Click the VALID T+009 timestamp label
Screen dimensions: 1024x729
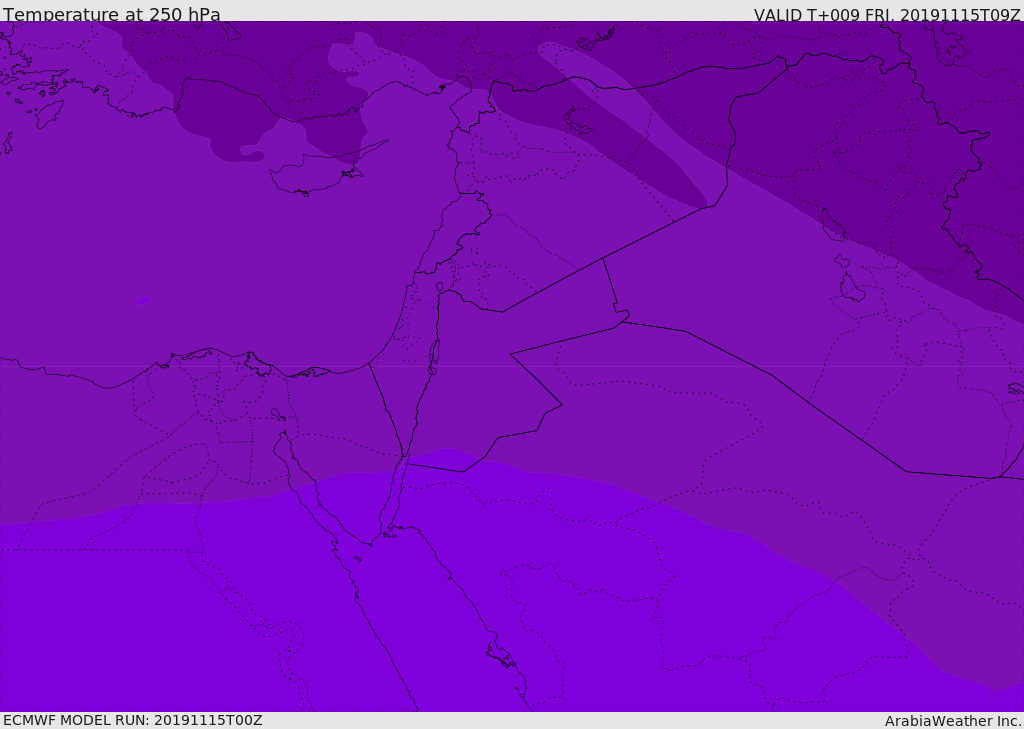point(887,14)
